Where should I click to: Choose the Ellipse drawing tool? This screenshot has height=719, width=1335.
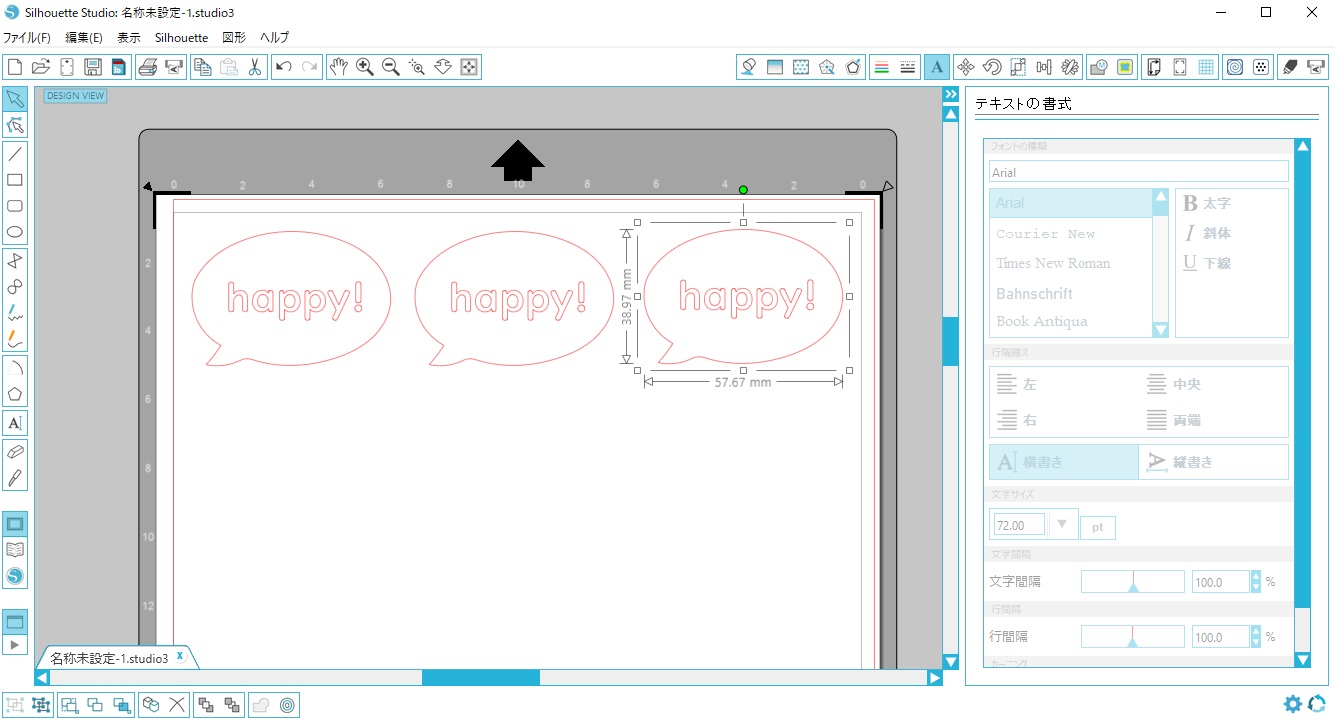(15, 233)
